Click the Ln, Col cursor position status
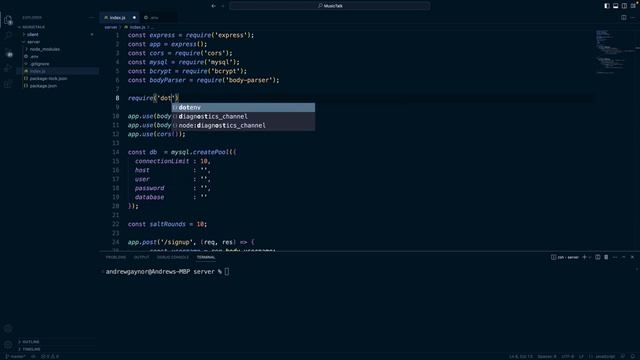The image size is (640, 360). (x=520, y=356)
